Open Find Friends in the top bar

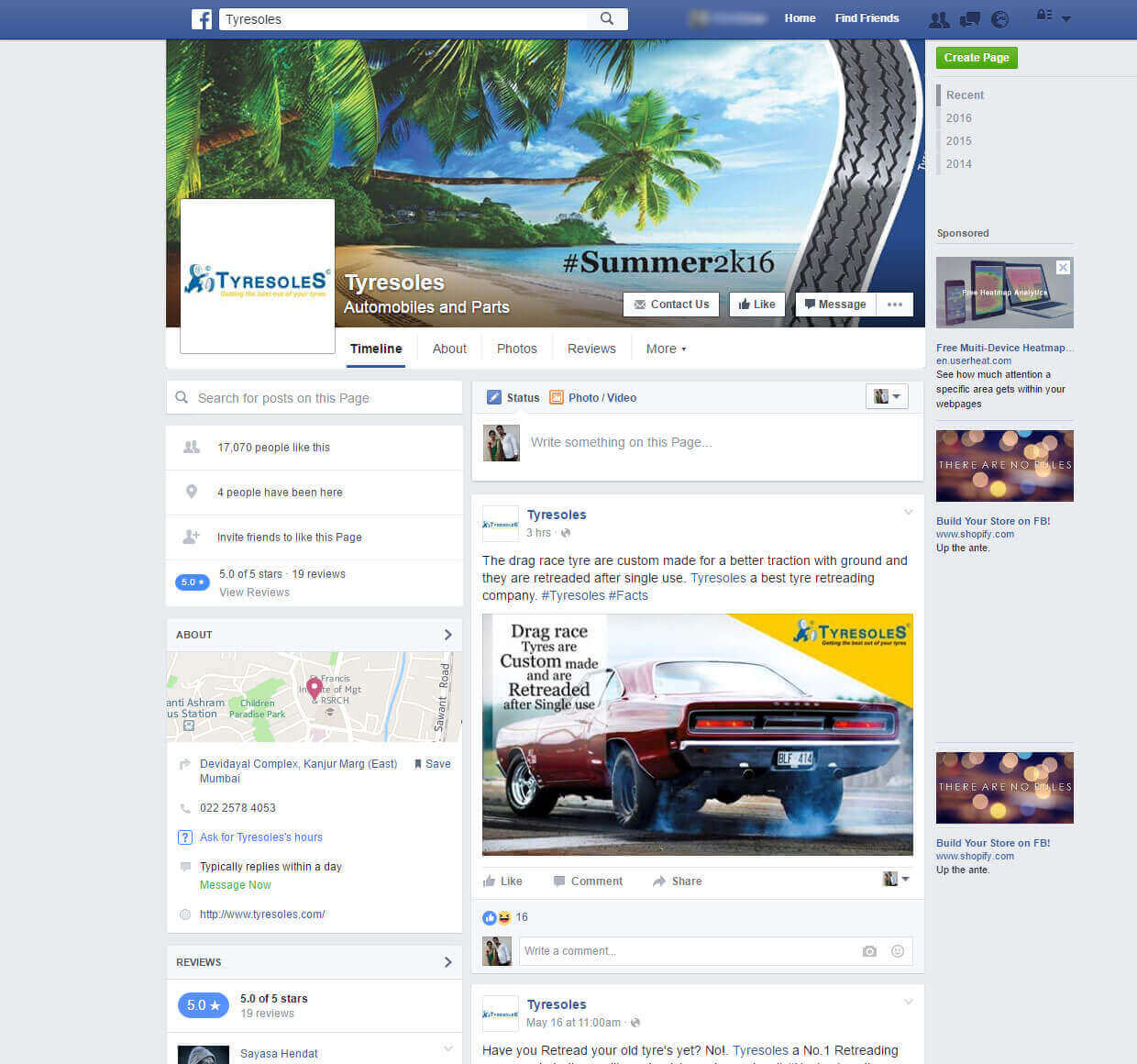(867, 18)
